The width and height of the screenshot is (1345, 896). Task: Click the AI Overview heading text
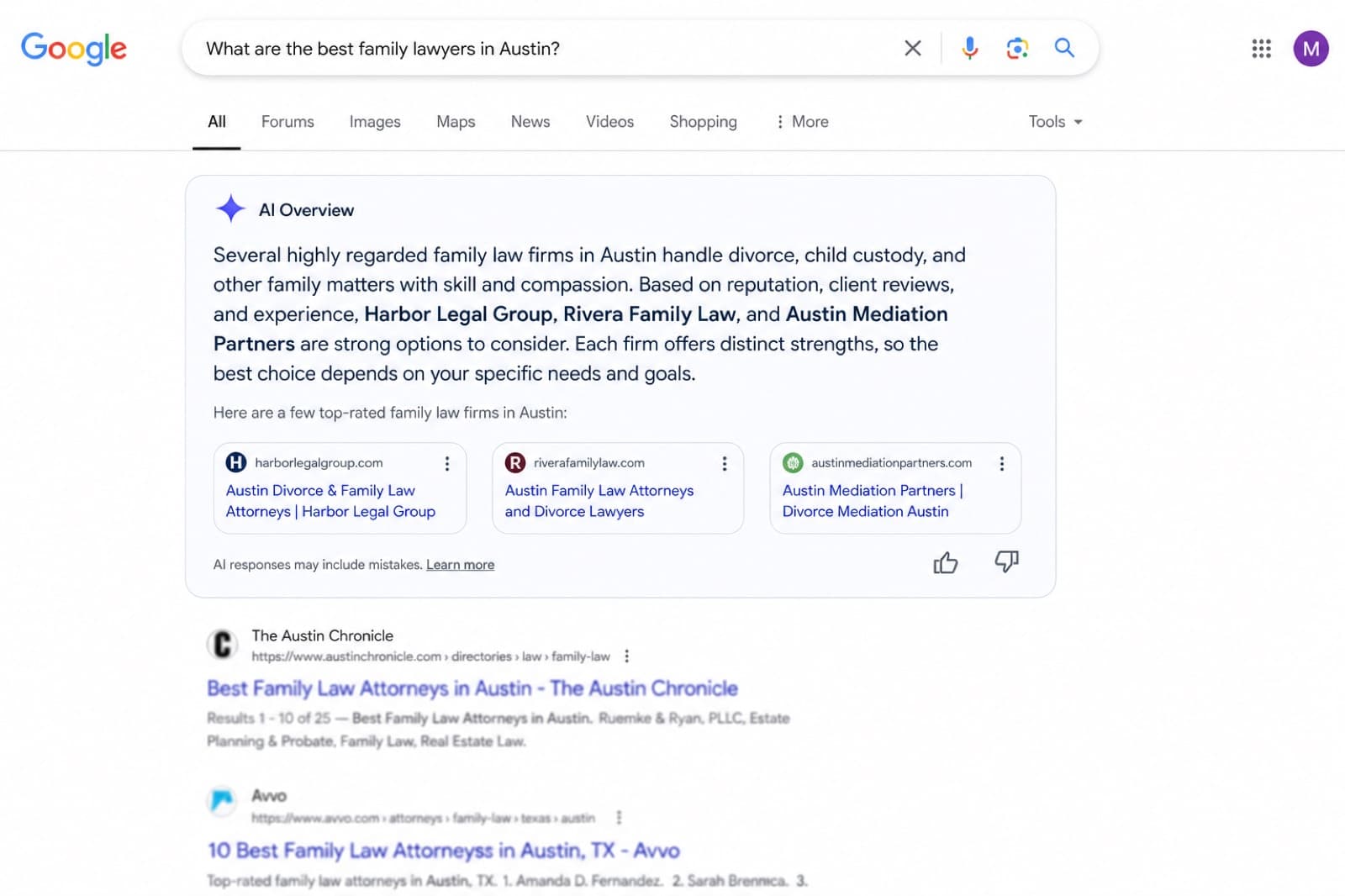point(306,210)
